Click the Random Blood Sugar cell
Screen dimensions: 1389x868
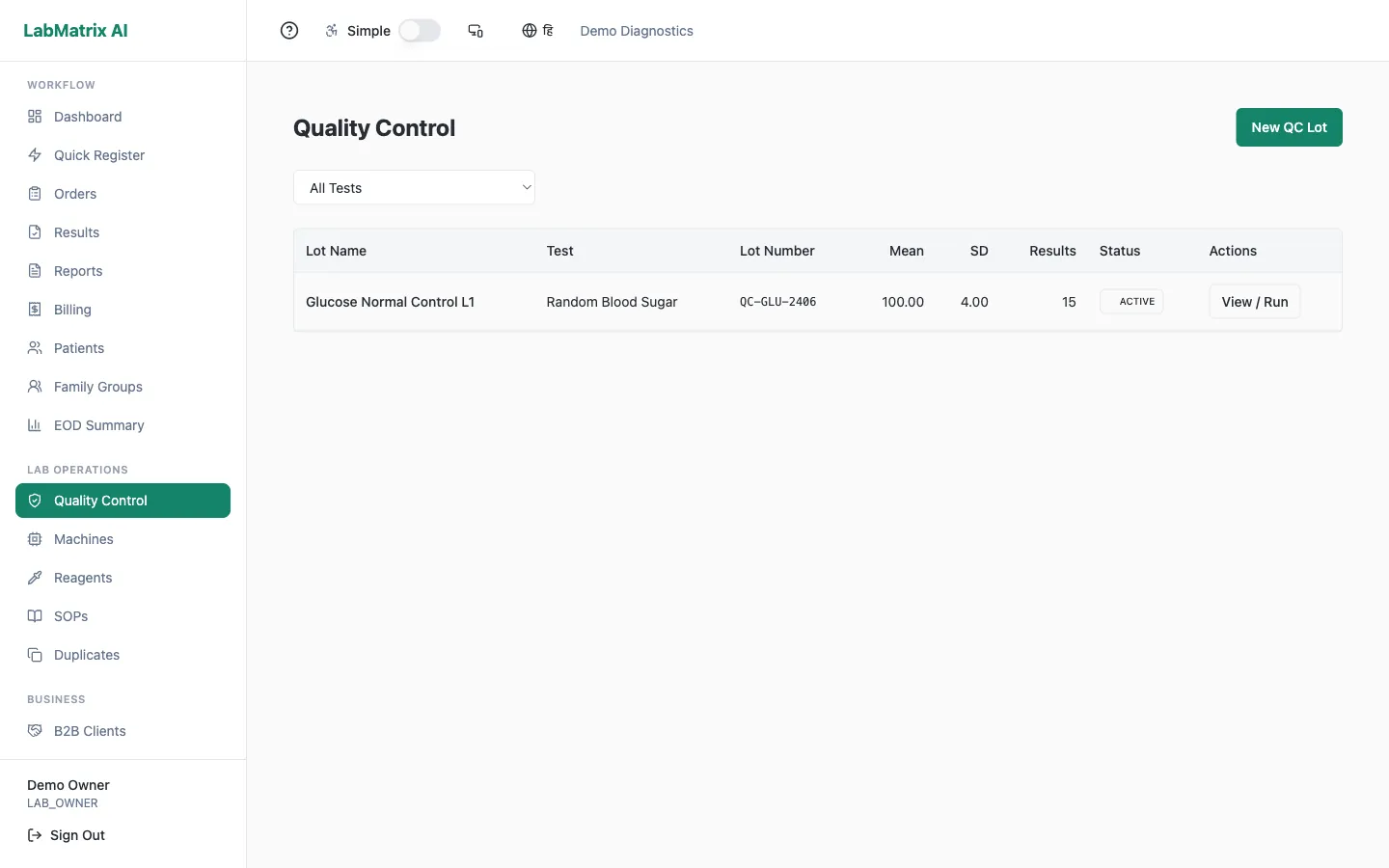(612, 302)
